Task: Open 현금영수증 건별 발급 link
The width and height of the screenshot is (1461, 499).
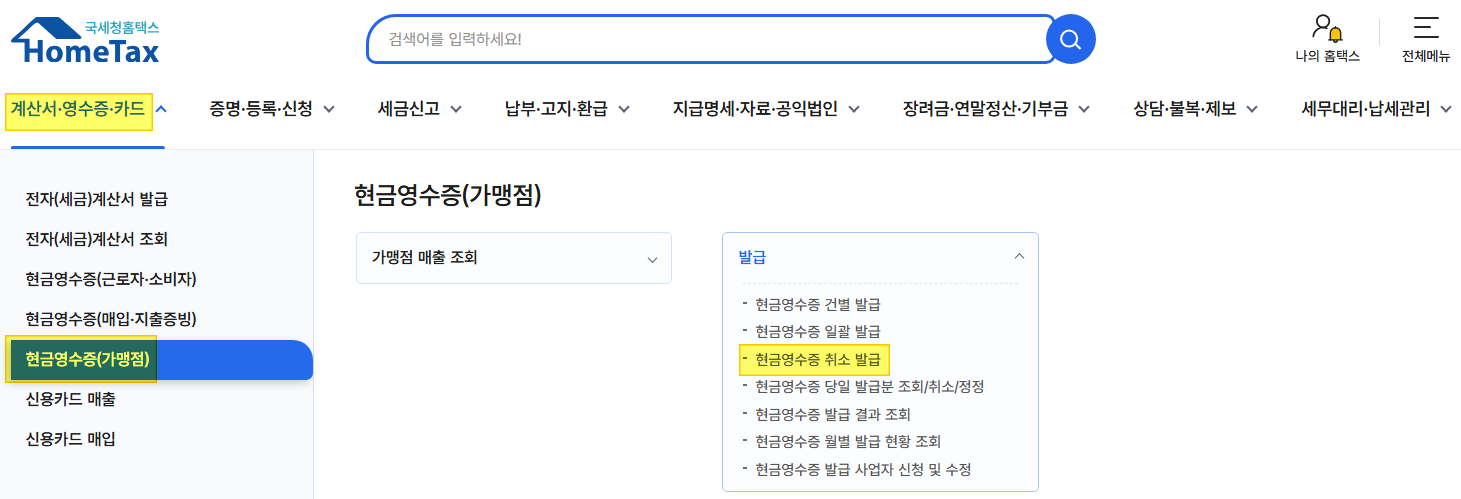Action: point(818,304)
